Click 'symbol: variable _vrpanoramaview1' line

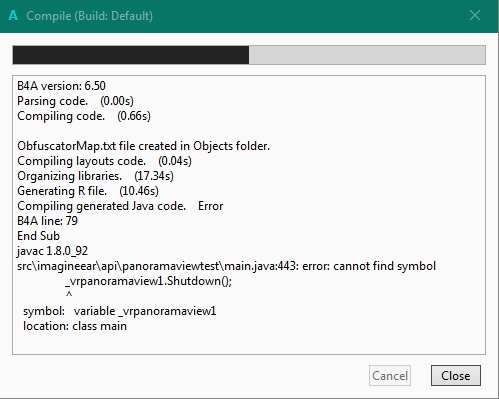coord(120,311)
